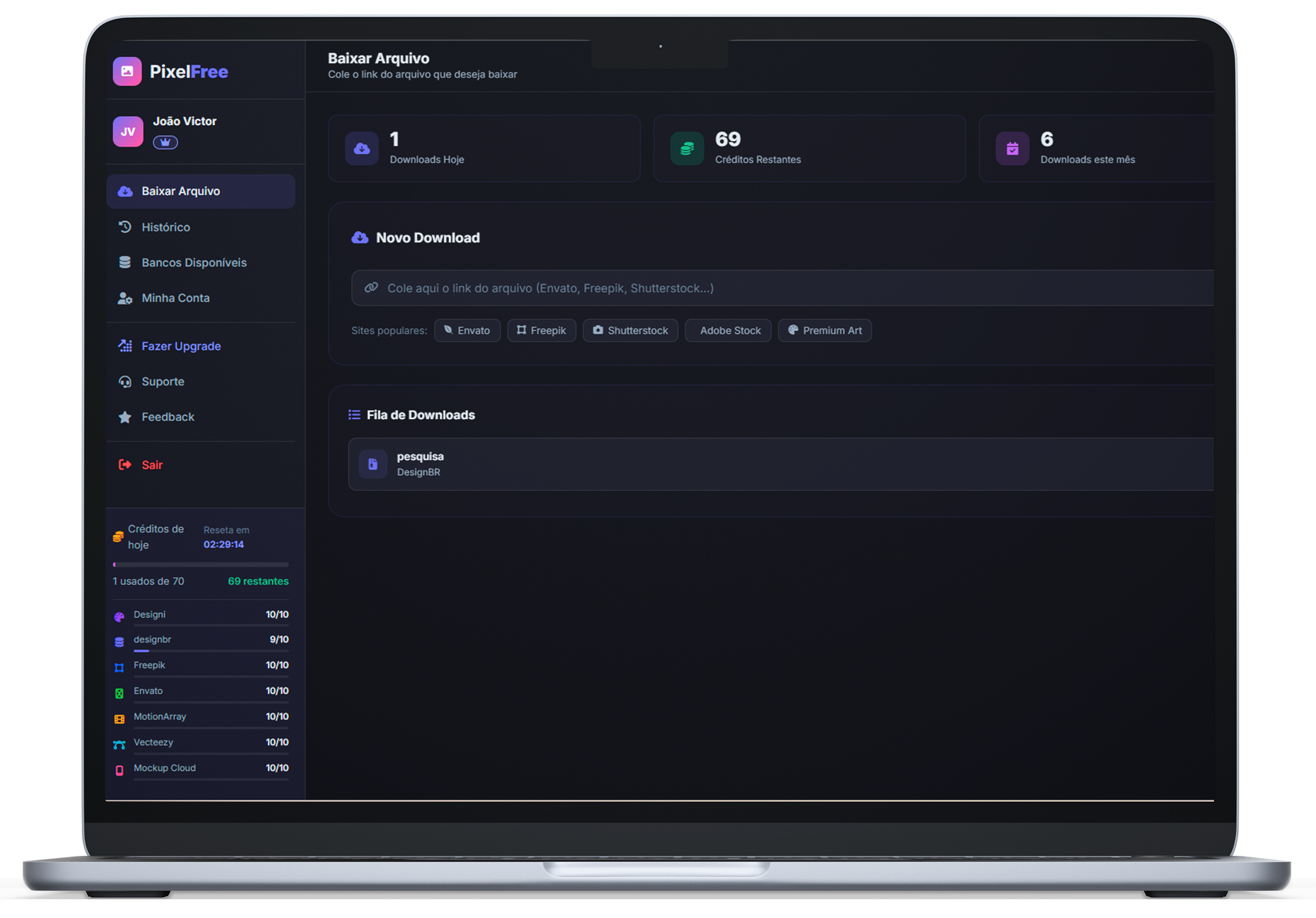Click the '1 usados de 70' text
Screen dimensions: 1316x918
coord(149,581)
